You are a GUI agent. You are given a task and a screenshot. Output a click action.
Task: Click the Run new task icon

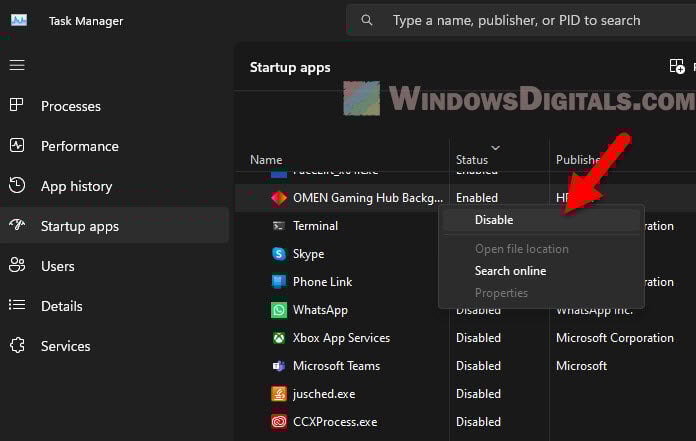[677, 67]
